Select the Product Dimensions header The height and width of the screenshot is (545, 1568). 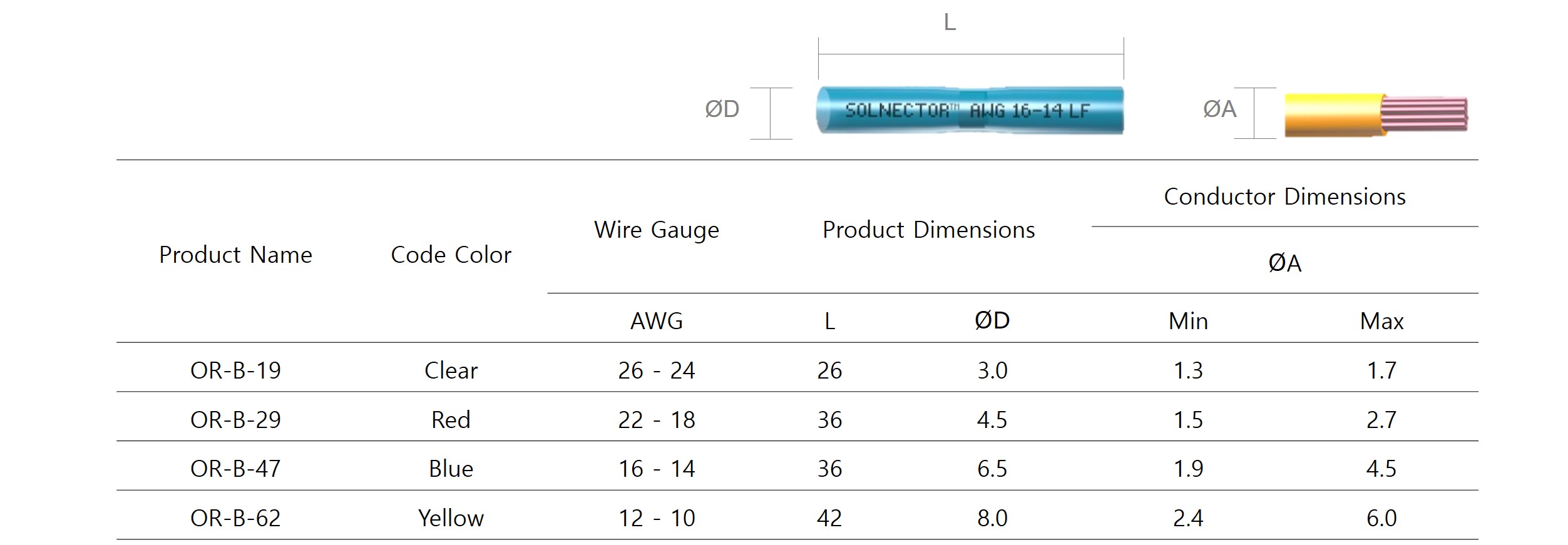(x=928, y=230)
